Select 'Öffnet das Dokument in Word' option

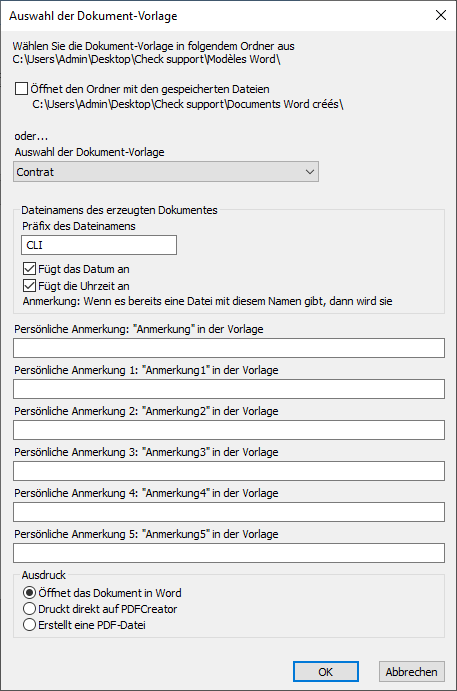click(30, 593)
